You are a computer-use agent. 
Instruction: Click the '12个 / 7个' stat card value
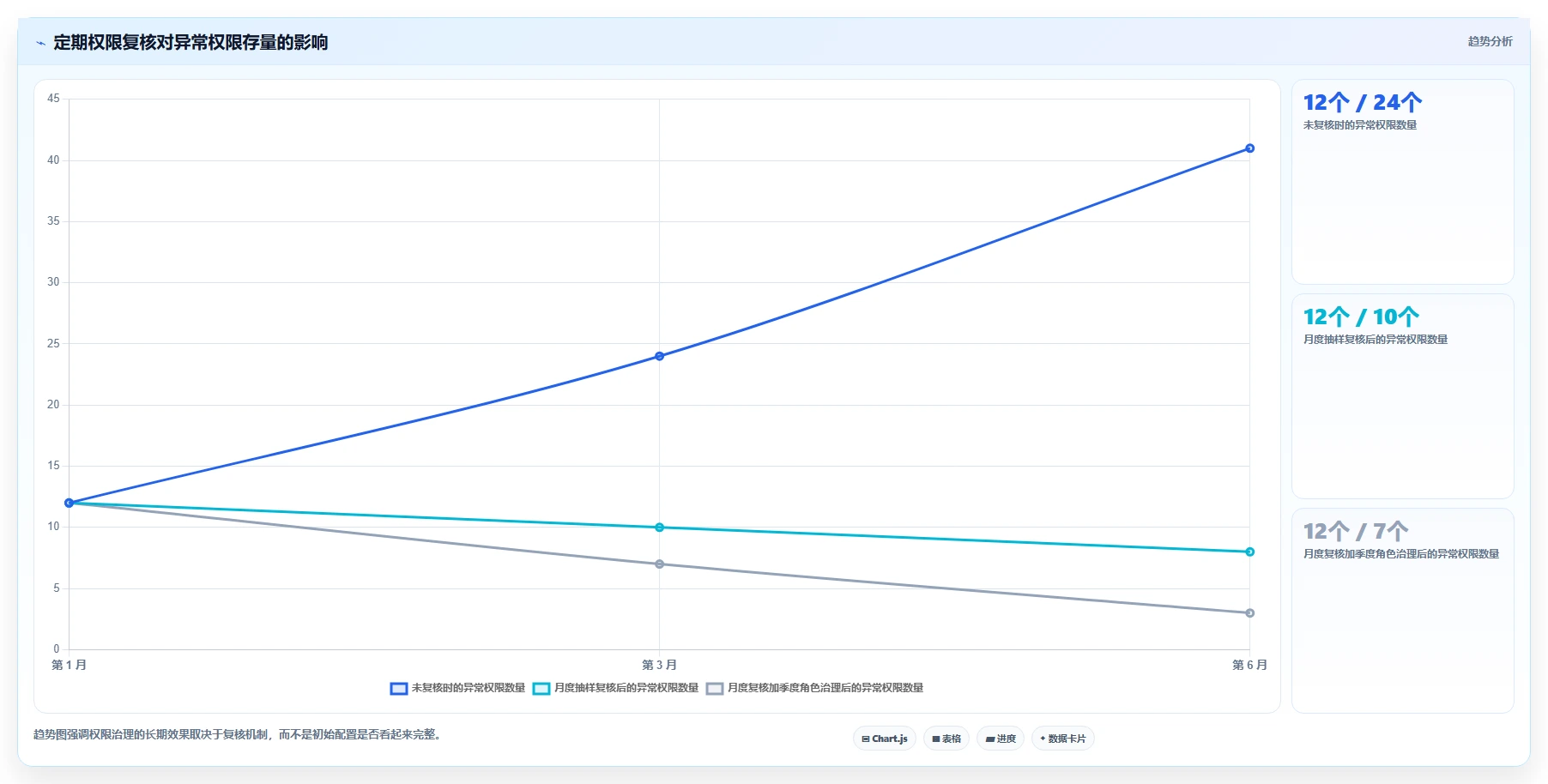tap(1356, 532)
